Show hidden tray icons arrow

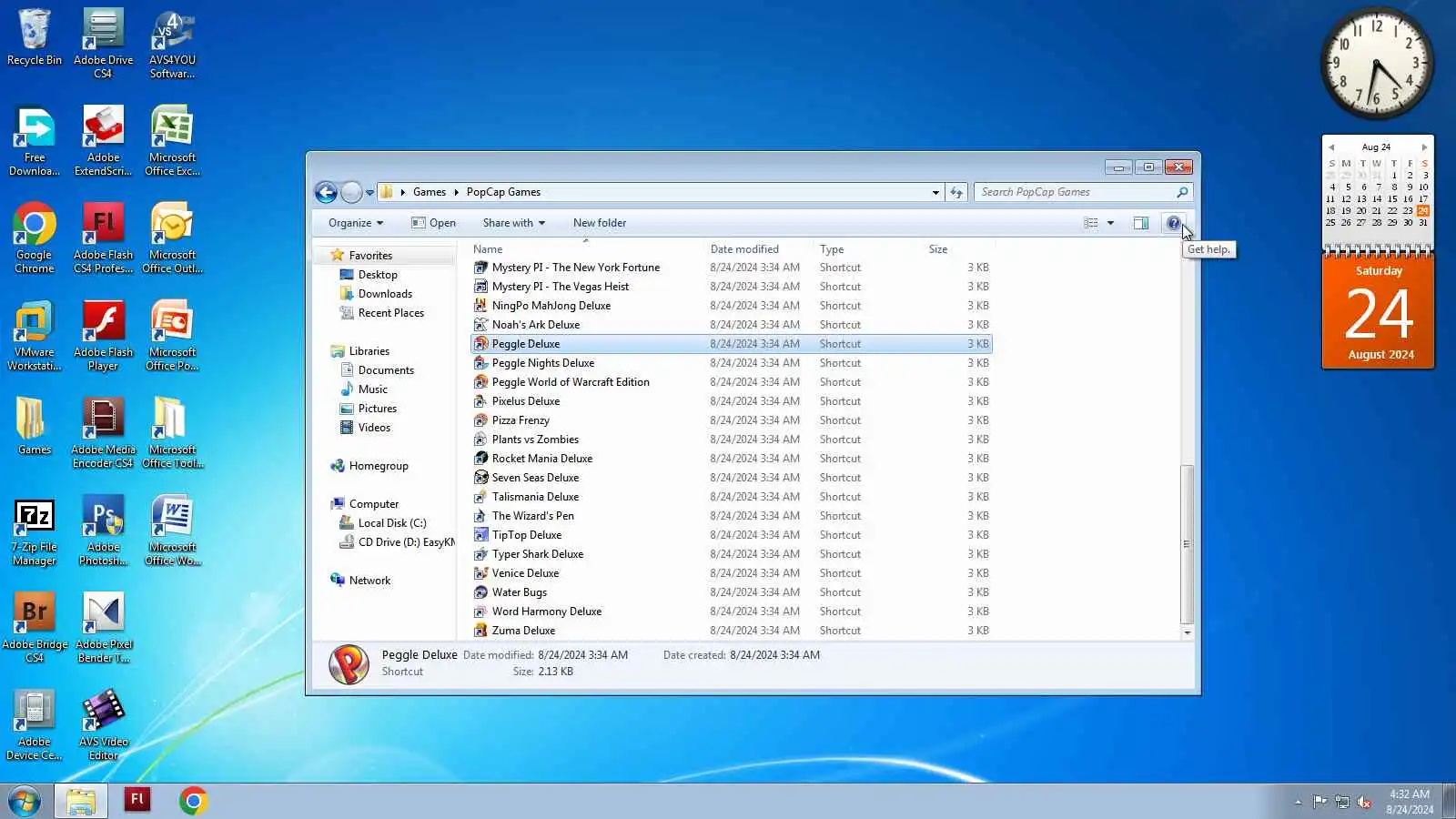(x=1298, y=802)
